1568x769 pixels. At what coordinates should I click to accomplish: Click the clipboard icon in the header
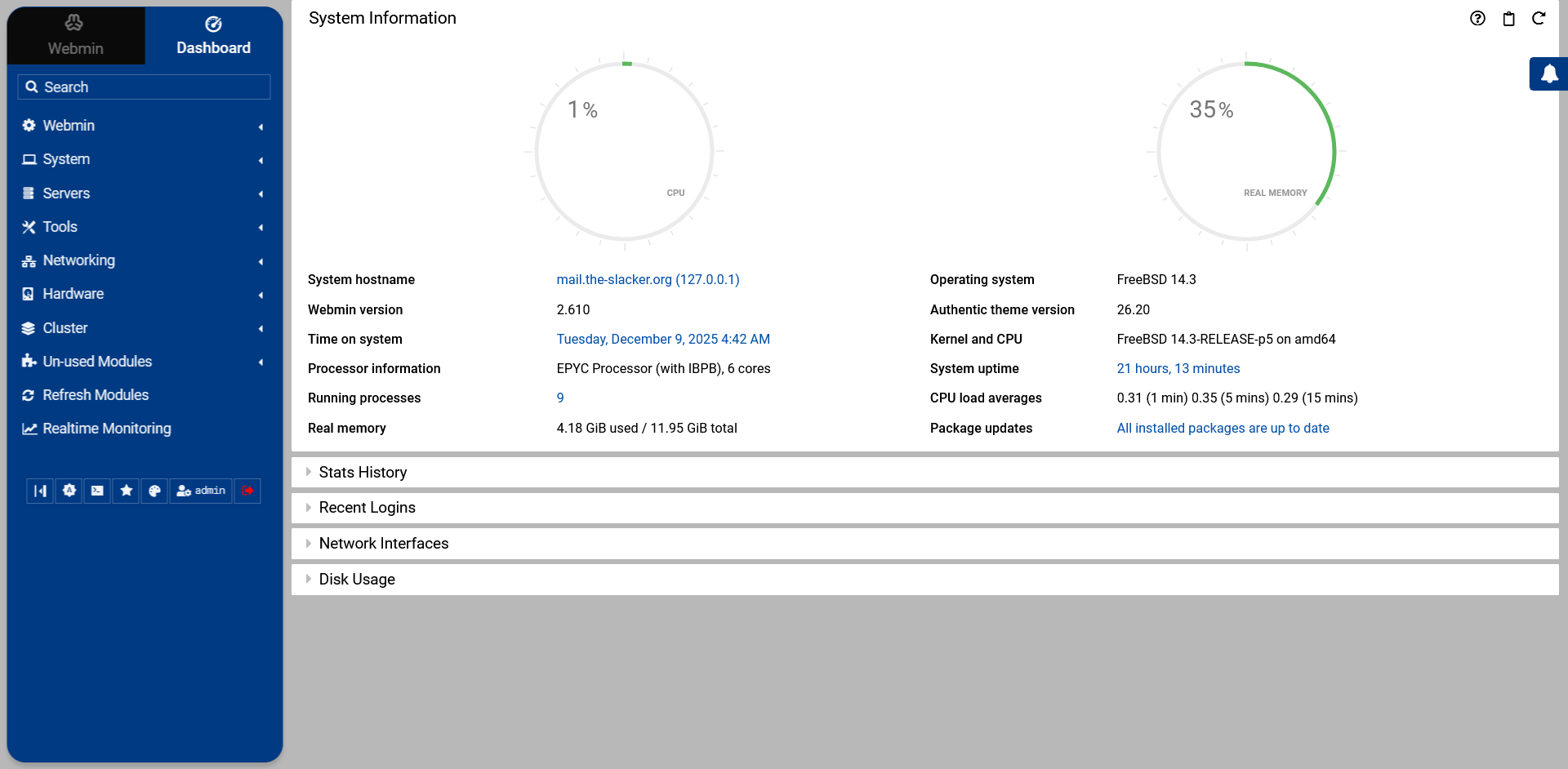pos(1508,18)
